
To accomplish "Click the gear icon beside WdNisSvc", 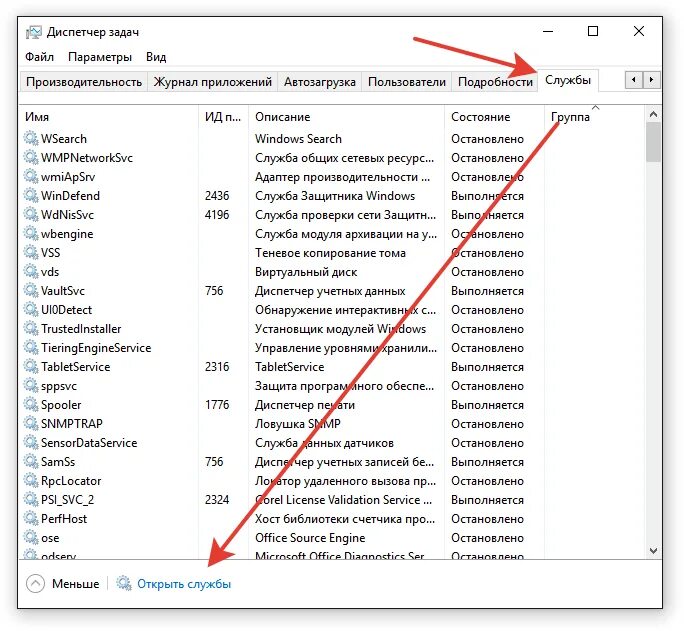I will 31,215.
